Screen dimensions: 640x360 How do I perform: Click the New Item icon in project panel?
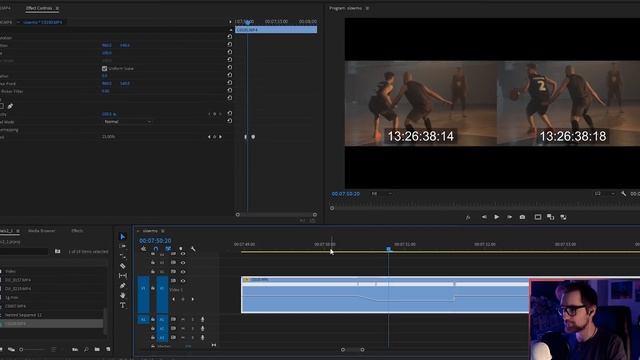(108, 349)
